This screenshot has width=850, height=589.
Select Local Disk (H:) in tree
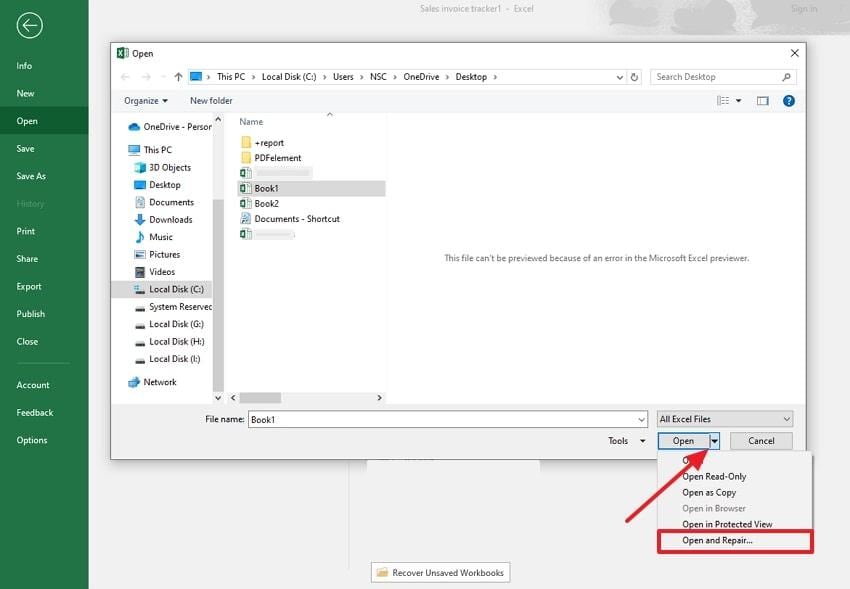coord(176,341)
